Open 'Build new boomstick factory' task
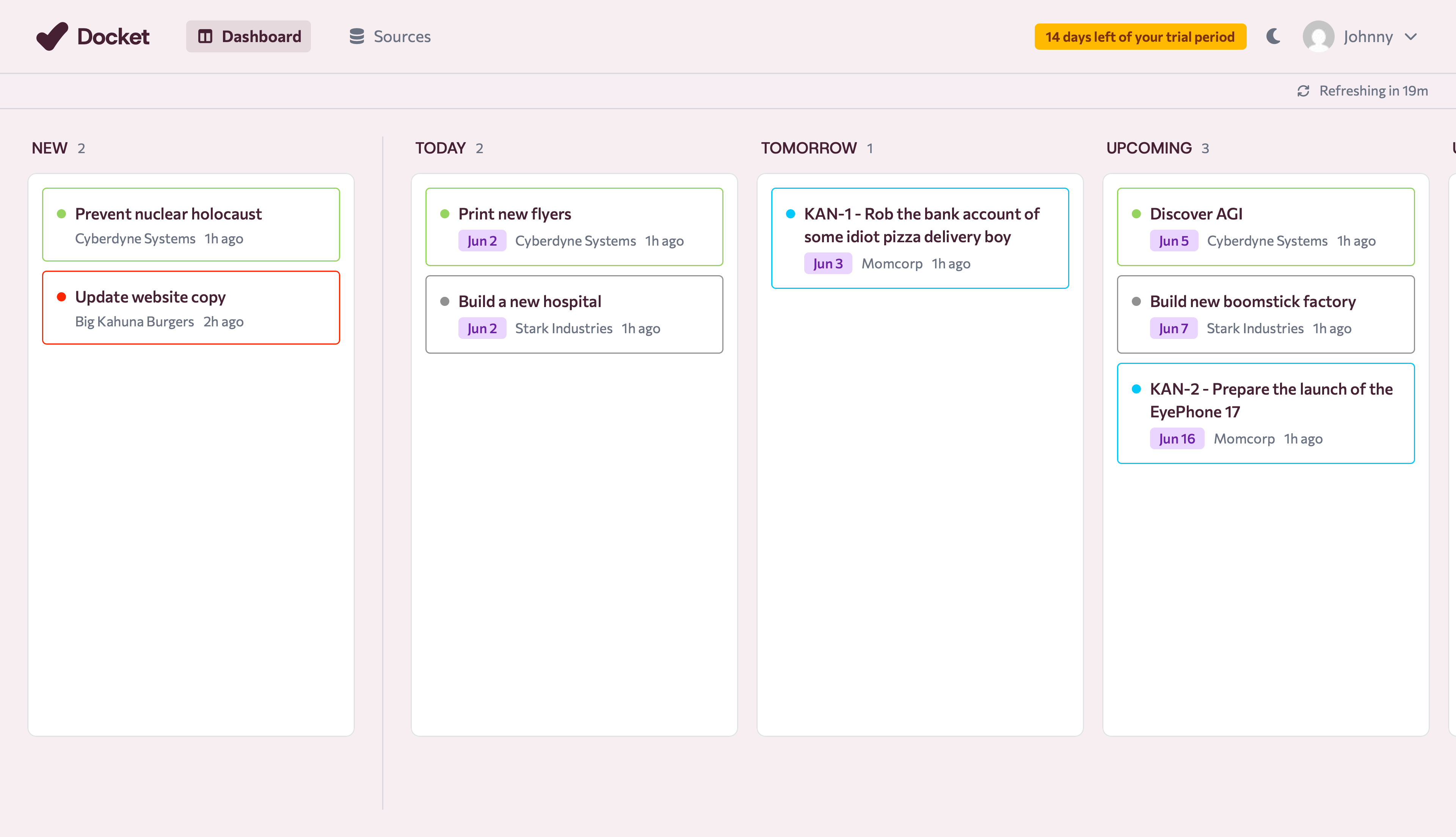The image size is (1456, 837). (x=1266, y=314)
